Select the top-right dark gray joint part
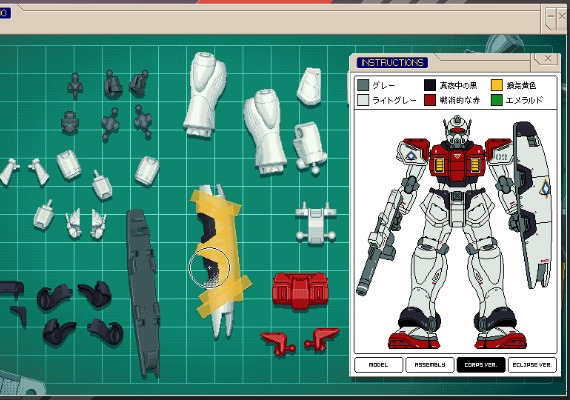 [139, 84]
